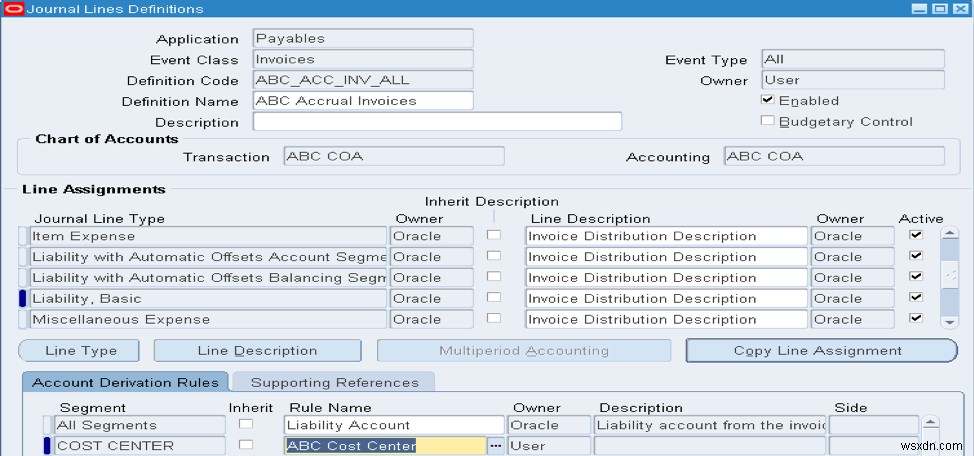Click into the Description input field
Image resolution: width=974 pixels, height=456 pixels.
point(437,122)
